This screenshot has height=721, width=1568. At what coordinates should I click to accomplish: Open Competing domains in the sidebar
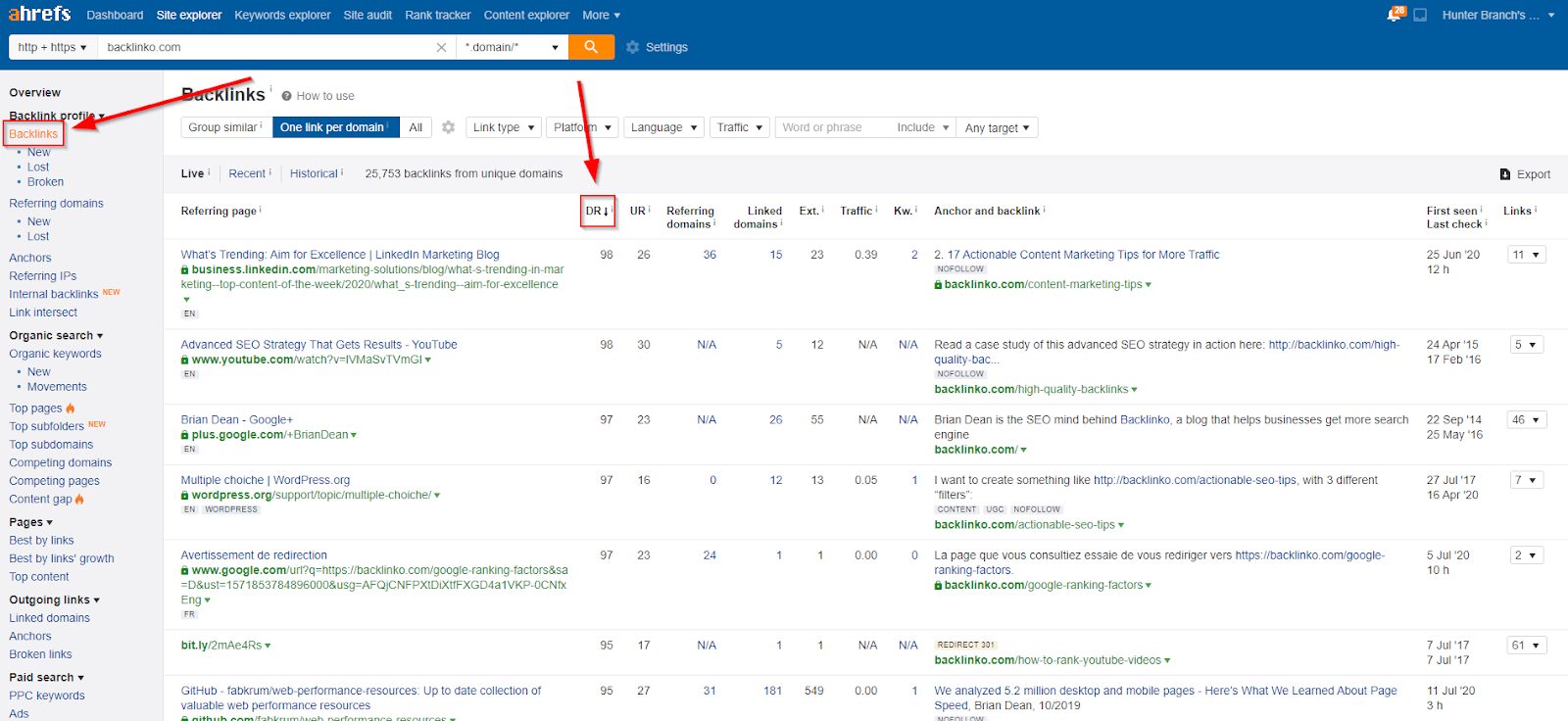[61, 463]
